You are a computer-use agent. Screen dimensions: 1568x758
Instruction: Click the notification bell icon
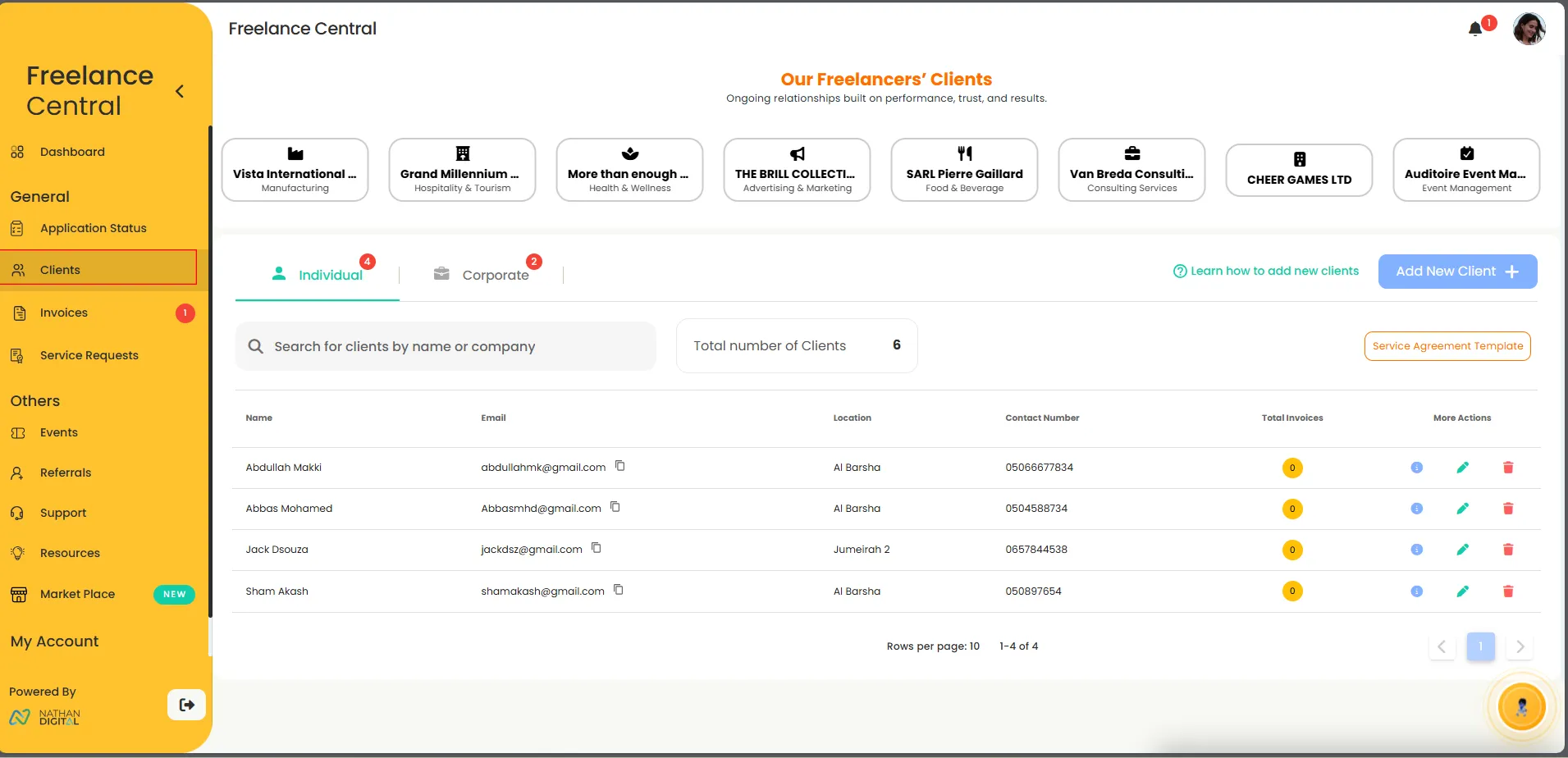pyautogui.click(x=1475, y=27)
